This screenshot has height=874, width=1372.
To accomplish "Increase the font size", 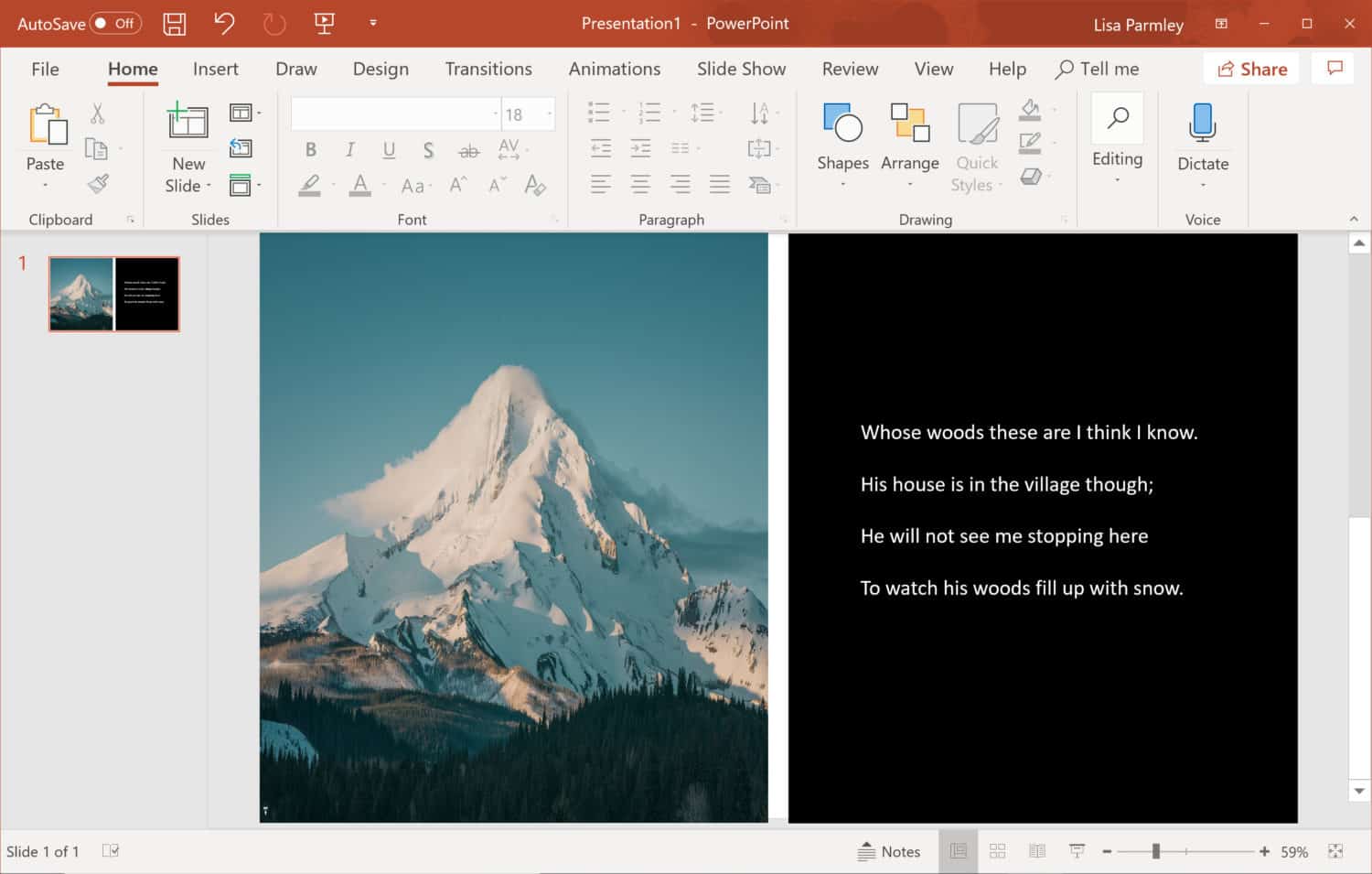I will click(458, 185).
